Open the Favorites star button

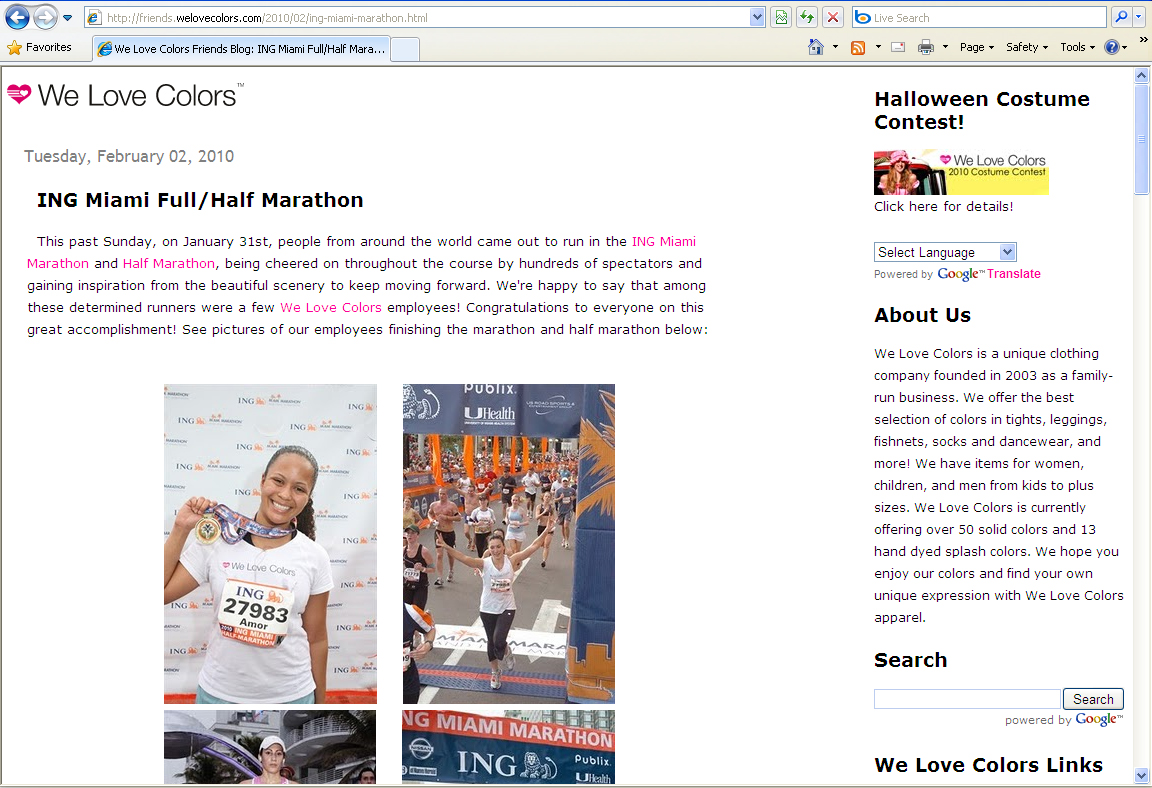point(40,47)
